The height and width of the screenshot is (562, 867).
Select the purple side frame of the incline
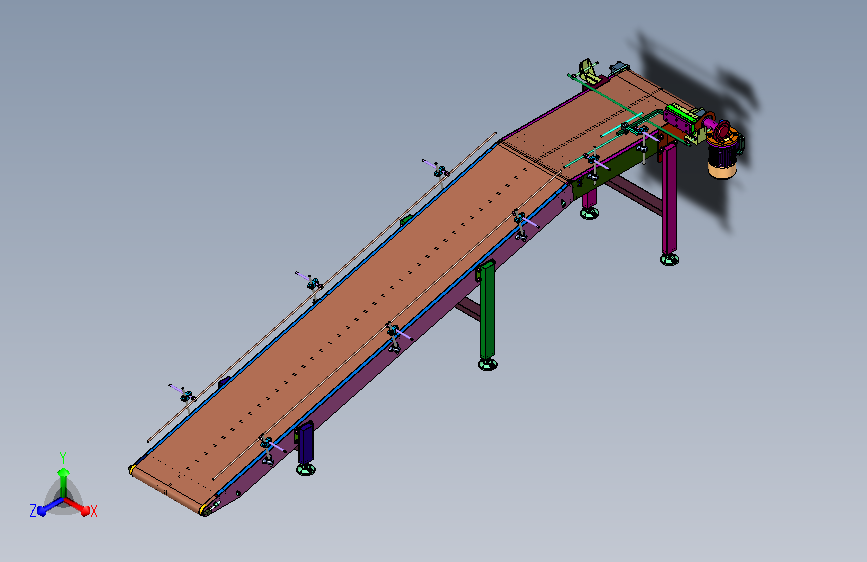pos(398,354)
